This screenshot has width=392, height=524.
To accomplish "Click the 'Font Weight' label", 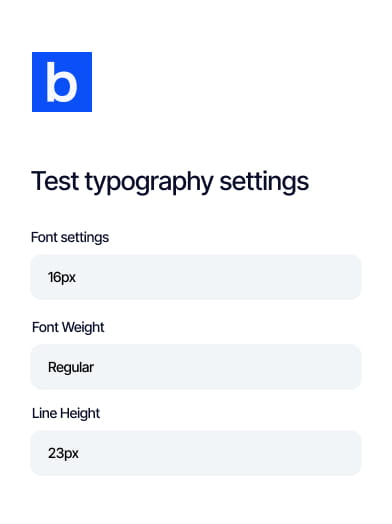I will coord(68,328).
